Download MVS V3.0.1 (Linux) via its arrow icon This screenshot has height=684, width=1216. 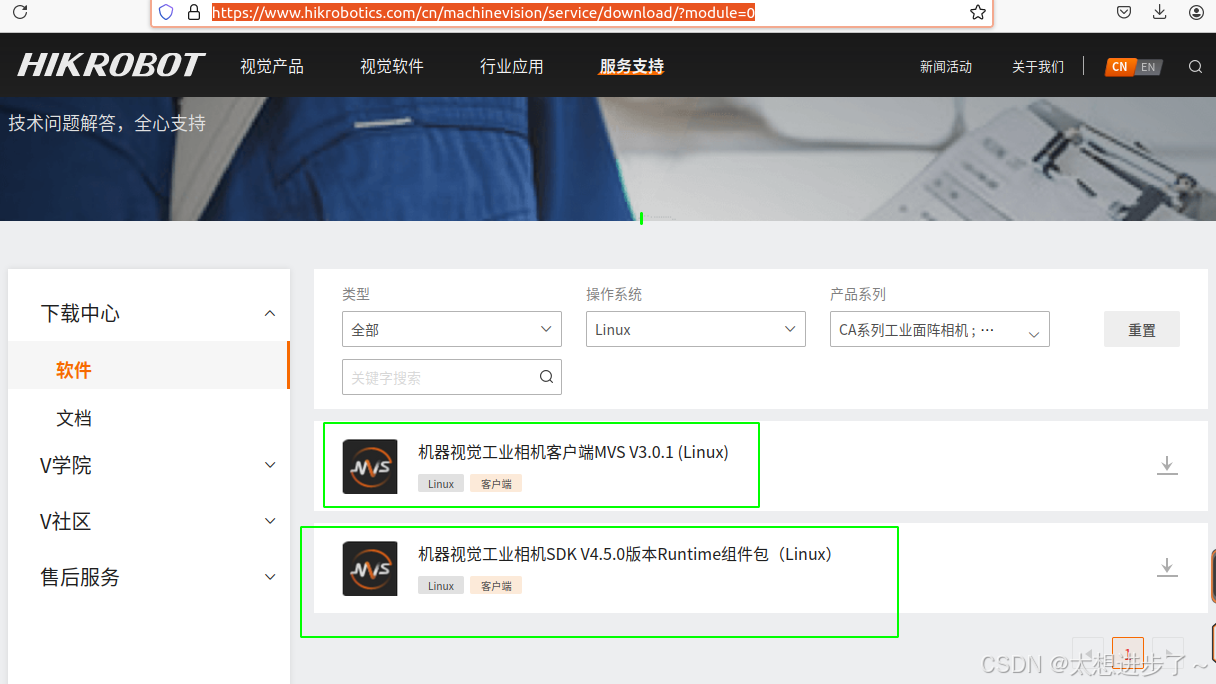tap(1167, 465)
